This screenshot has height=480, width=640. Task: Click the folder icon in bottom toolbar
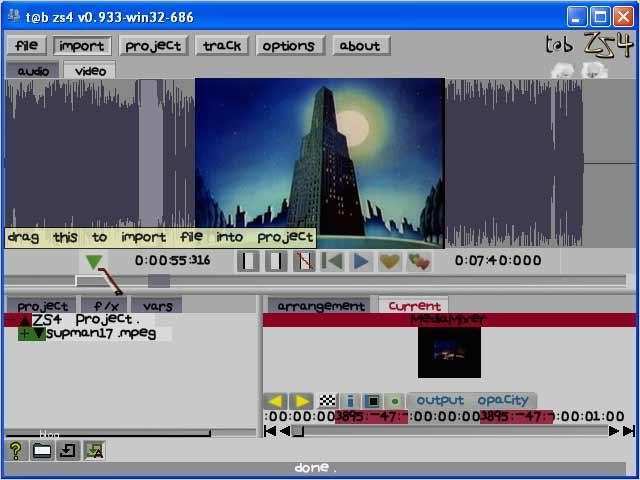42,451
